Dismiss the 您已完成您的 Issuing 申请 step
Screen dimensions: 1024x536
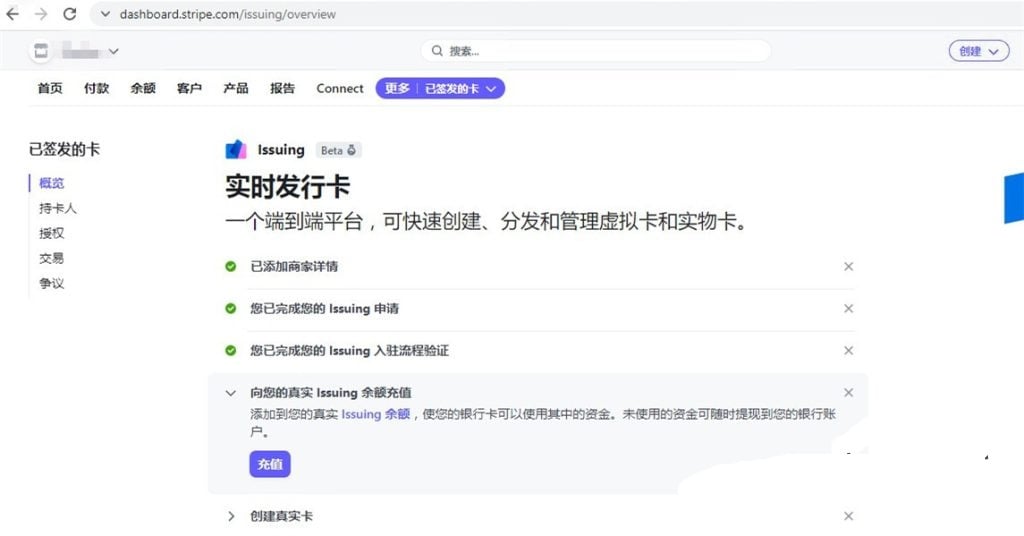(x=848, y=308)
